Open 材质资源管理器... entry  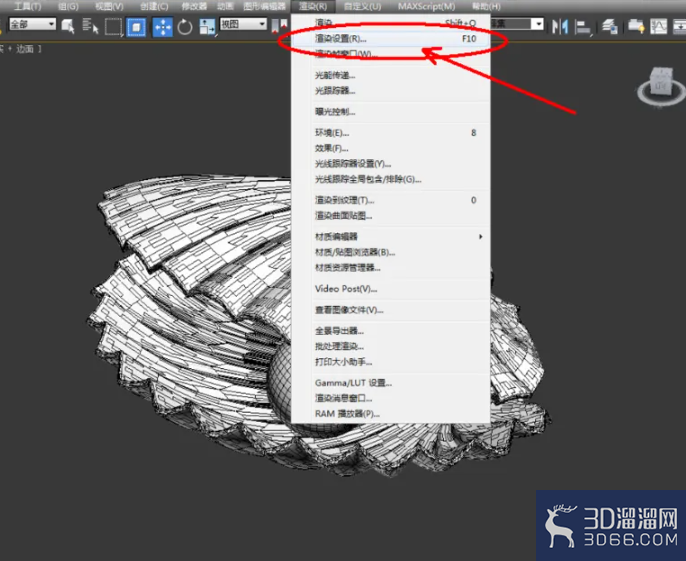tap(391, 268)
